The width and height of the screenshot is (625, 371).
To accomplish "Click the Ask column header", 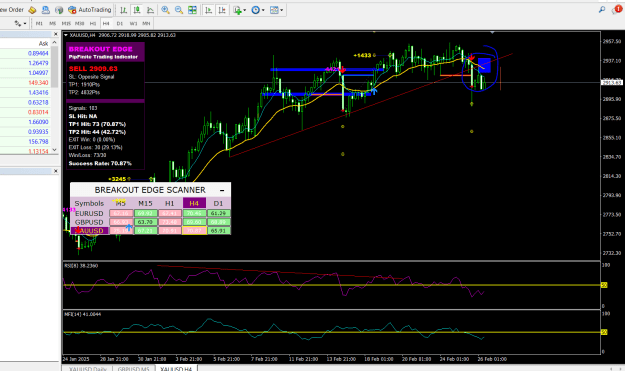I will [43, 43].
